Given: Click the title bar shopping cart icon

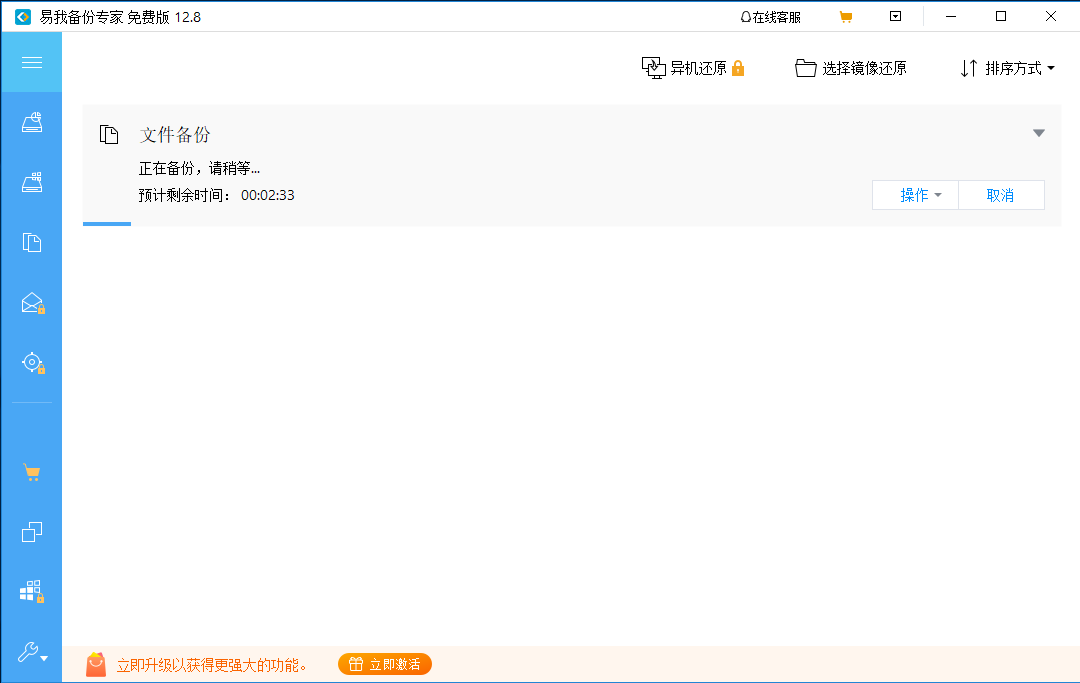Looking at the screenshot, I should tap(846, 17).
